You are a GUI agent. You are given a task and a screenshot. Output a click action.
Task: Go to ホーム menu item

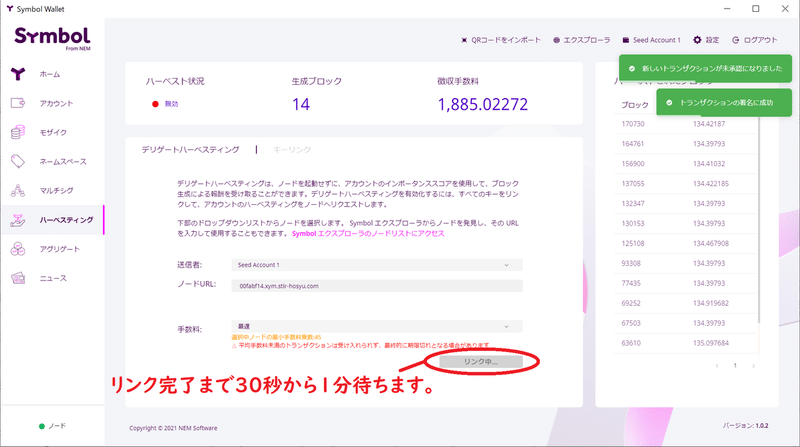50,74
